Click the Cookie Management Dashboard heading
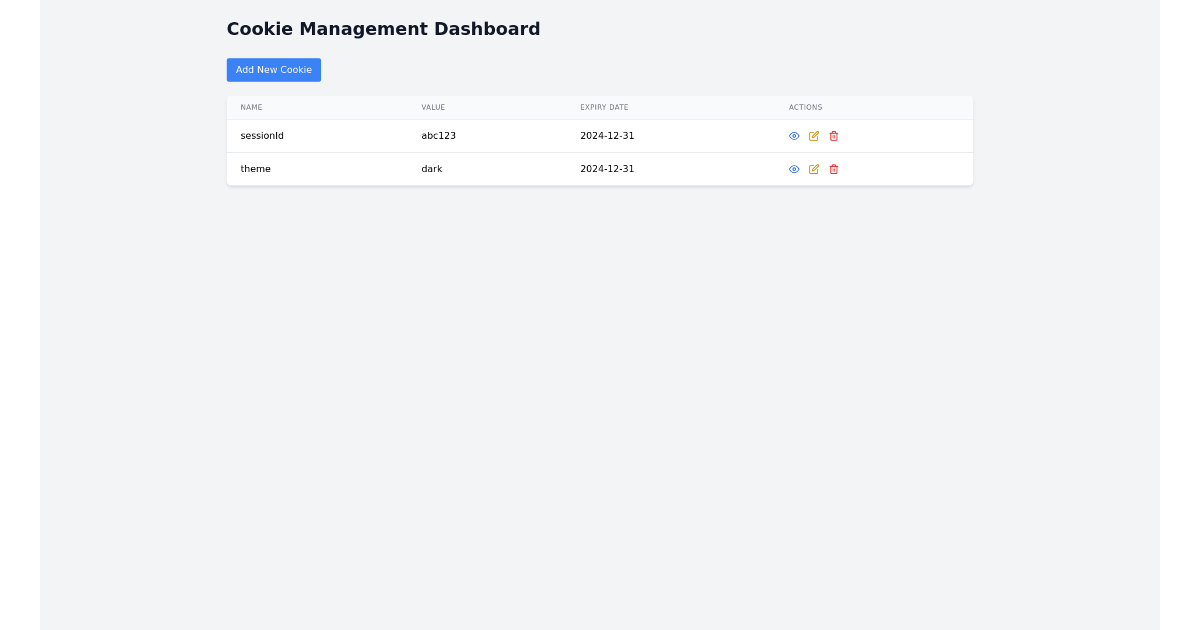 click(383, 29)
